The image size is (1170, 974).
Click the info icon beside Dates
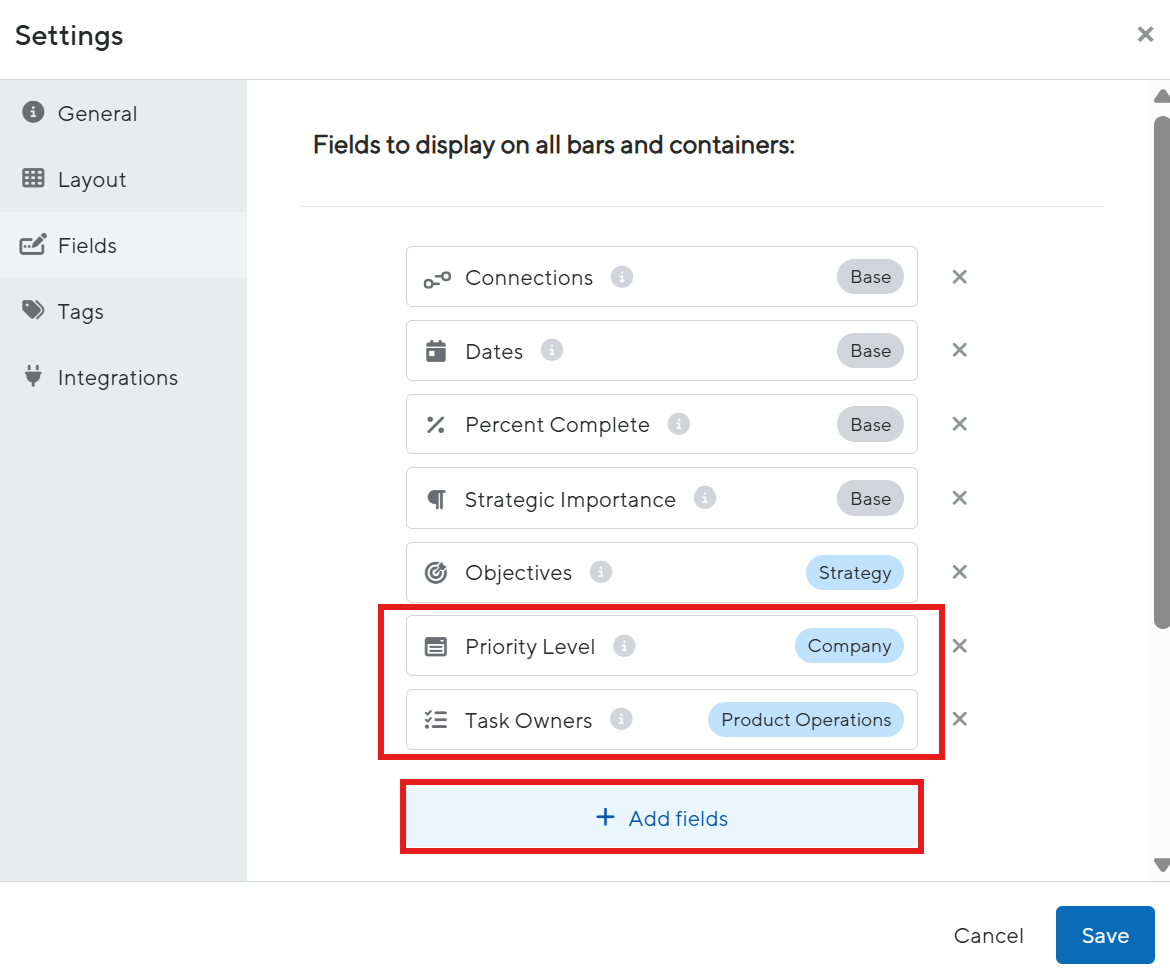pos(552,351)
